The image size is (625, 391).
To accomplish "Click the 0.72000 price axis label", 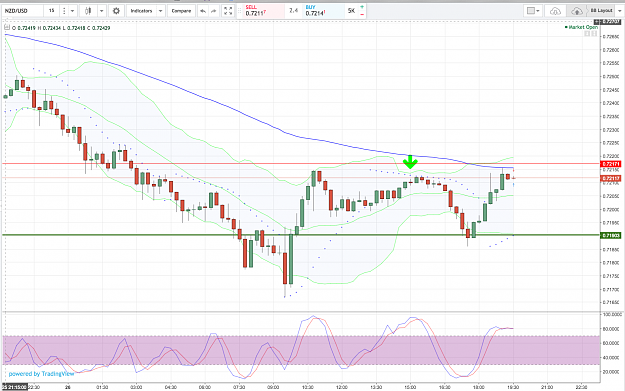I will pyautogui.click(x=611, y=210).
